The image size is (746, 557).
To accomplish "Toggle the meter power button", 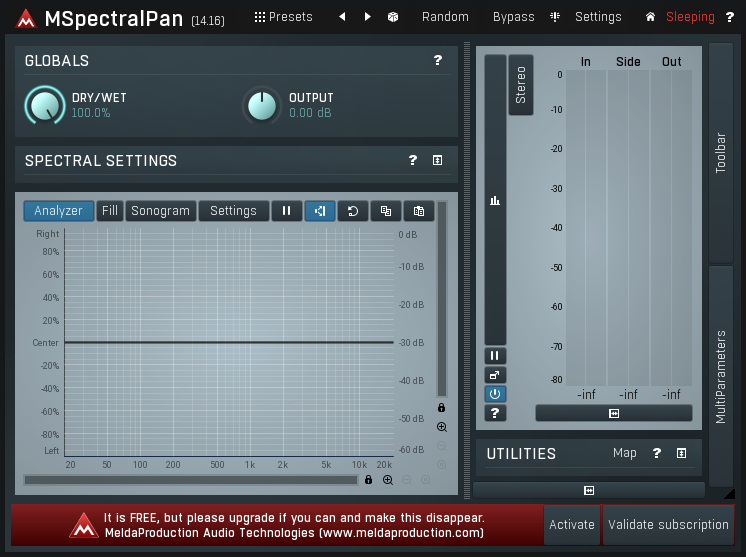I will tap(495, 394).
